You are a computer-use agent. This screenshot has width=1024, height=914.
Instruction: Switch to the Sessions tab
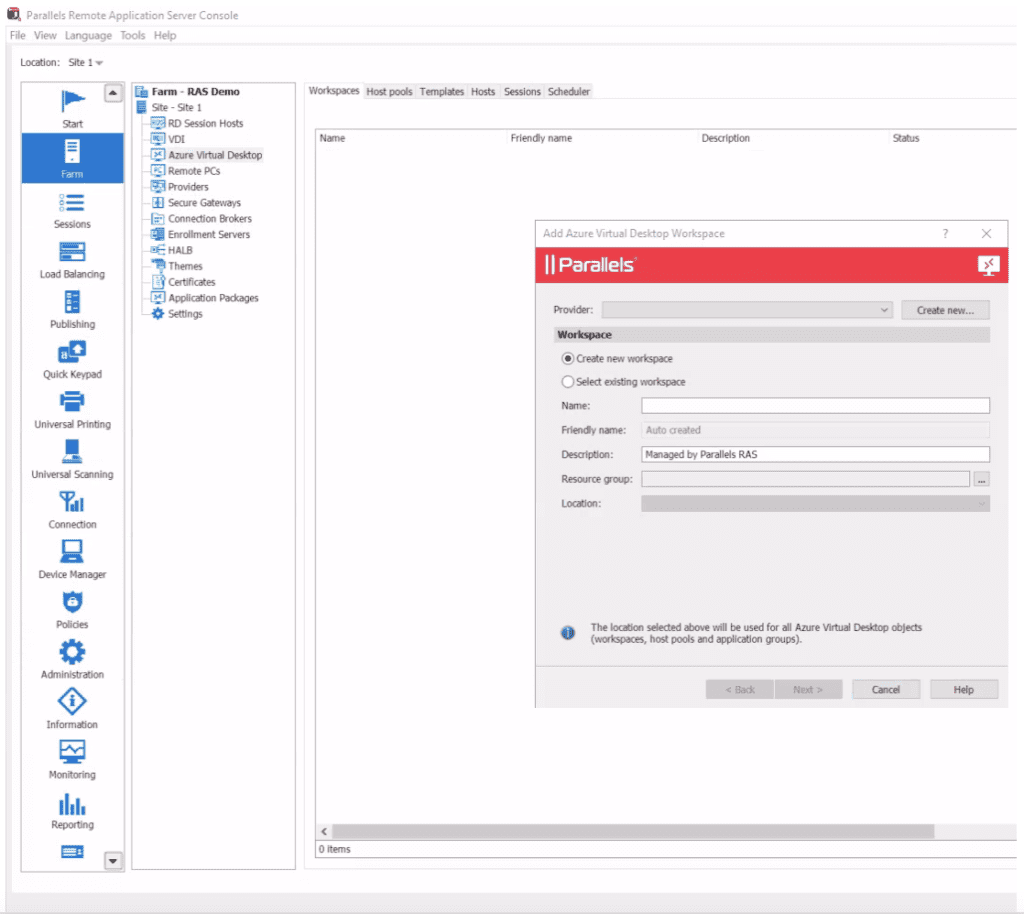[x=522, y=92]
